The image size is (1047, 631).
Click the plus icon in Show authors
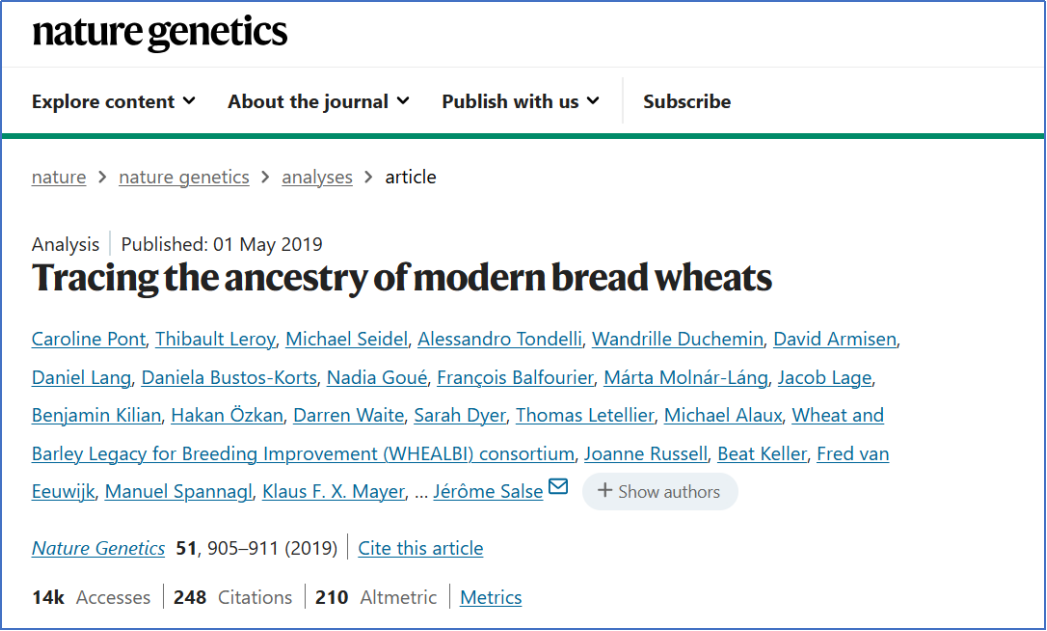[604, 491]
